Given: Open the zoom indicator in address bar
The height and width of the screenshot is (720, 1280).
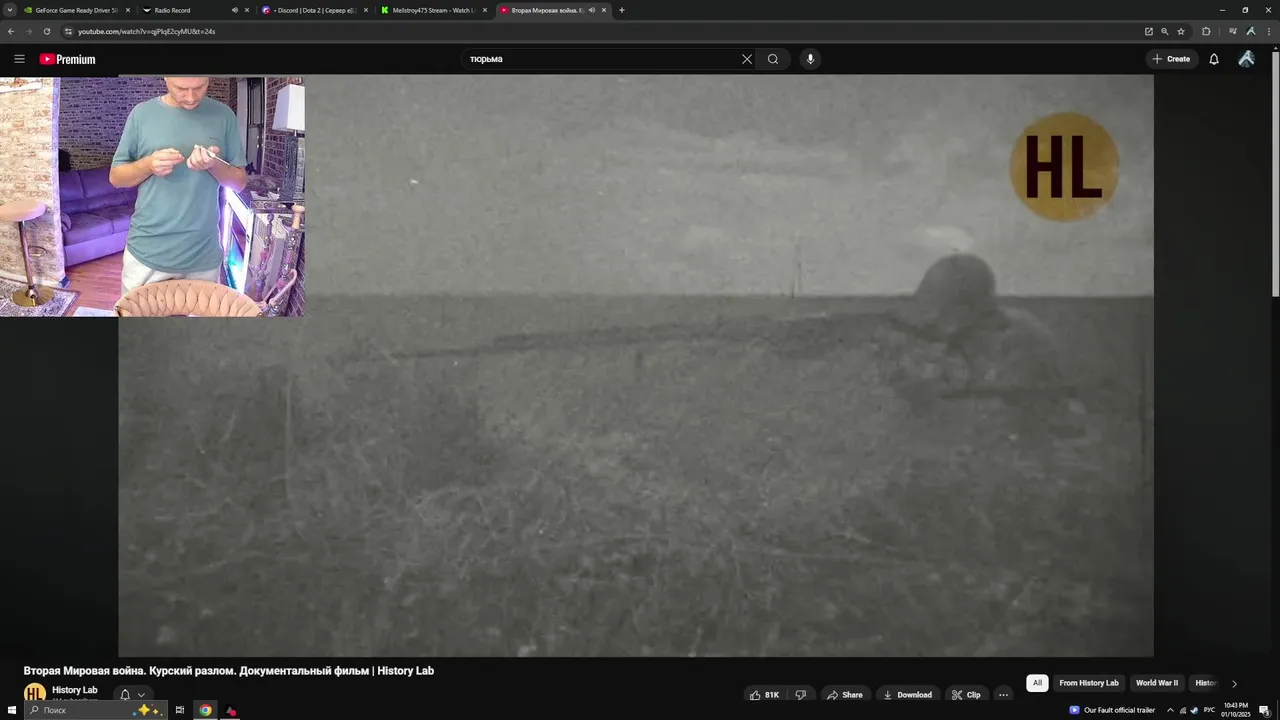Looking at the screenshot, I should (1165, 31).
